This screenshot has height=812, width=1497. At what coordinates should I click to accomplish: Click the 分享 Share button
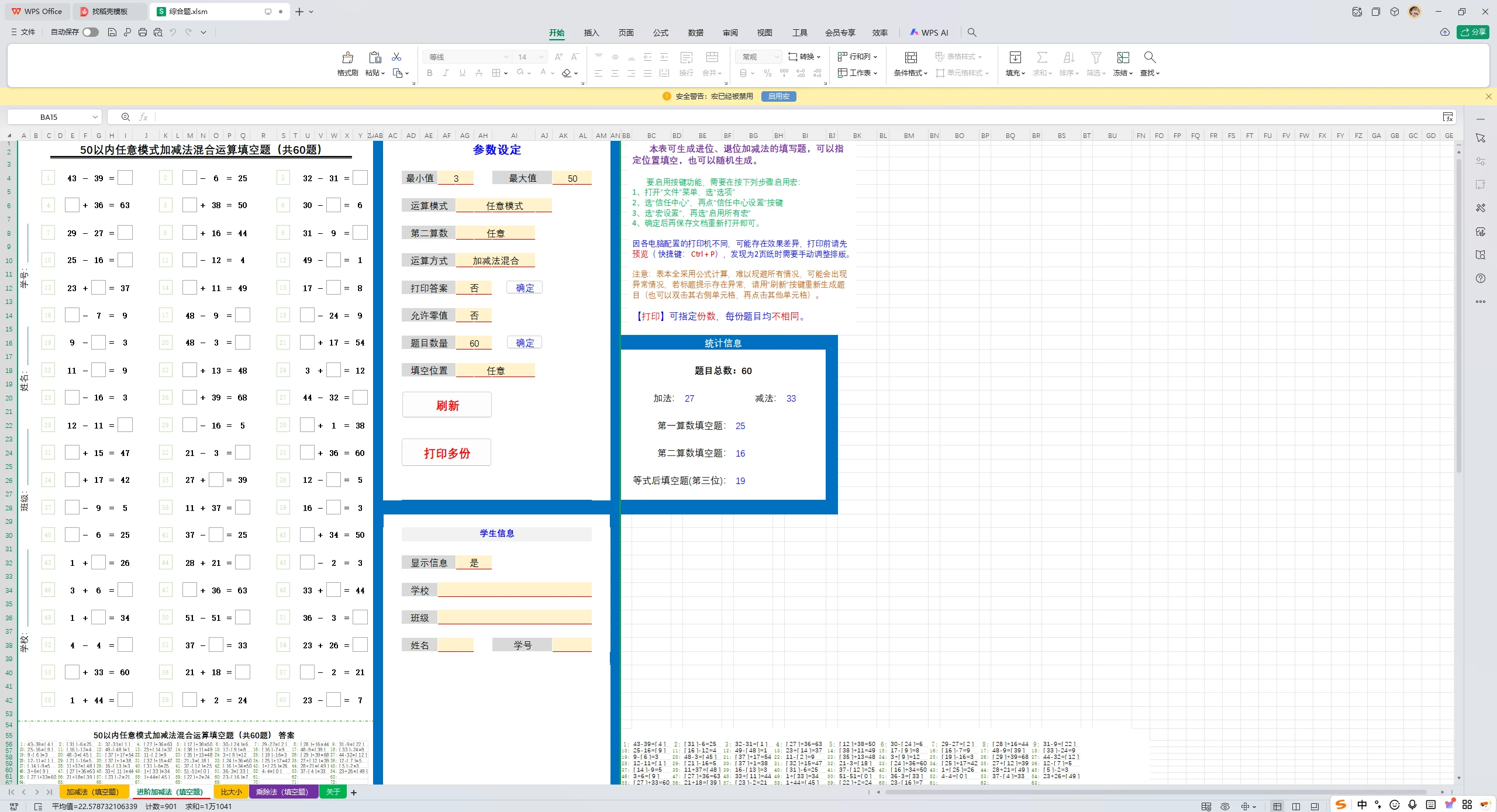[1472, 32]
